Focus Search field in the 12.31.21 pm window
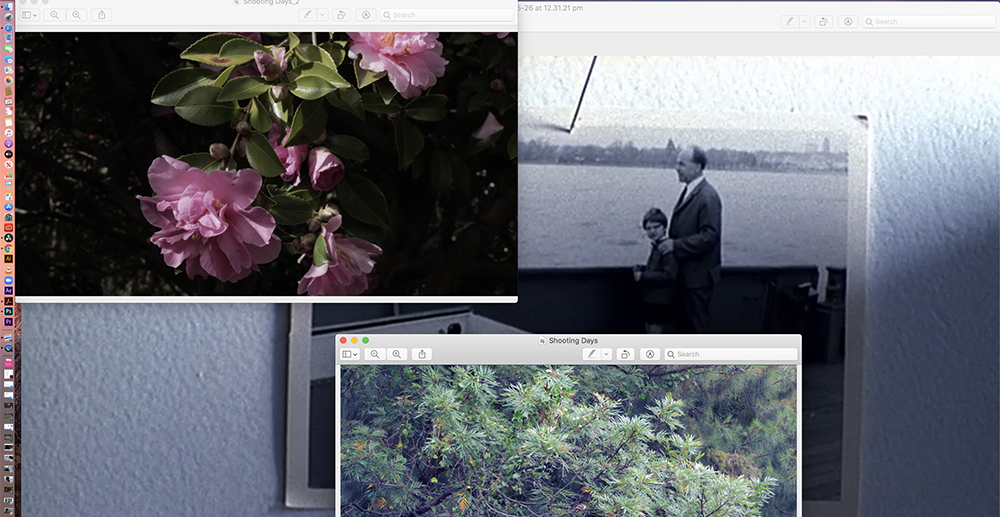1000x517 pixels. pyautogui.click(x=929, y=21)
